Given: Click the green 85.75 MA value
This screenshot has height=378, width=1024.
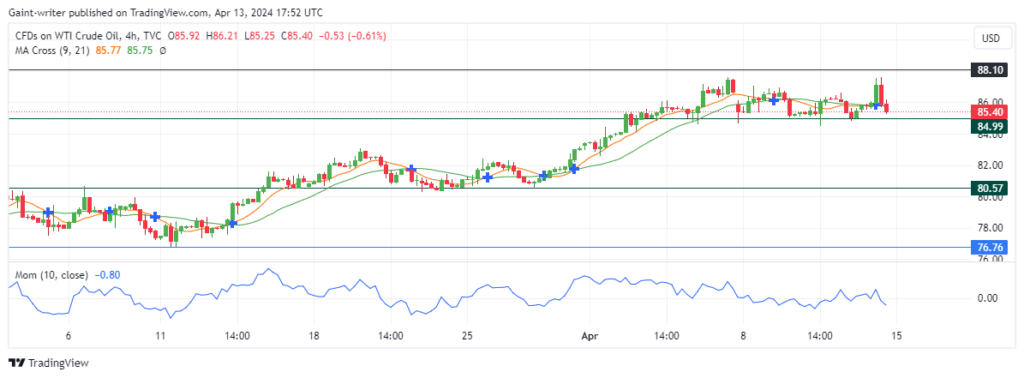Looking at the screenshot, I should tap(141, 50).
